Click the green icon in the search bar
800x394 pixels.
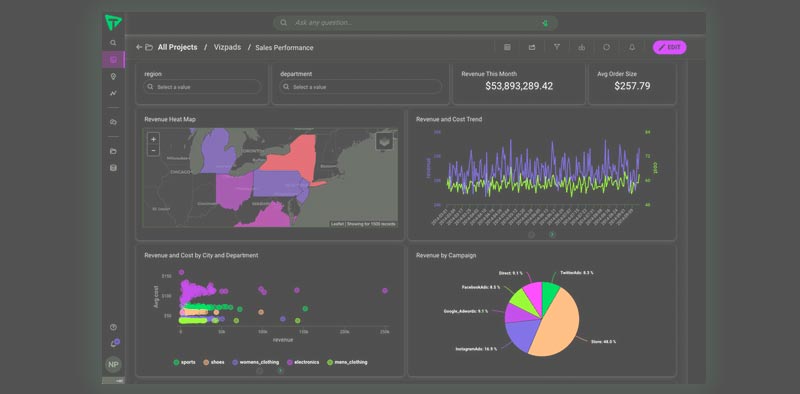tap(545, 23)
